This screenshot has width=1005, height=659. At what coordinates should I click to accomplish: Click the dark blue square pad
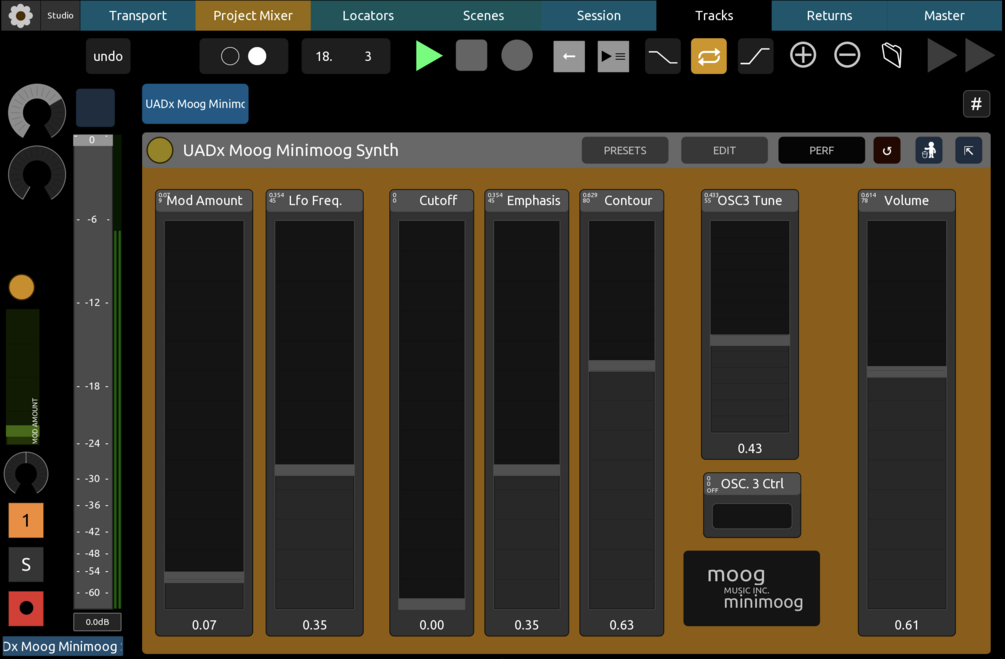pos(96,108)
